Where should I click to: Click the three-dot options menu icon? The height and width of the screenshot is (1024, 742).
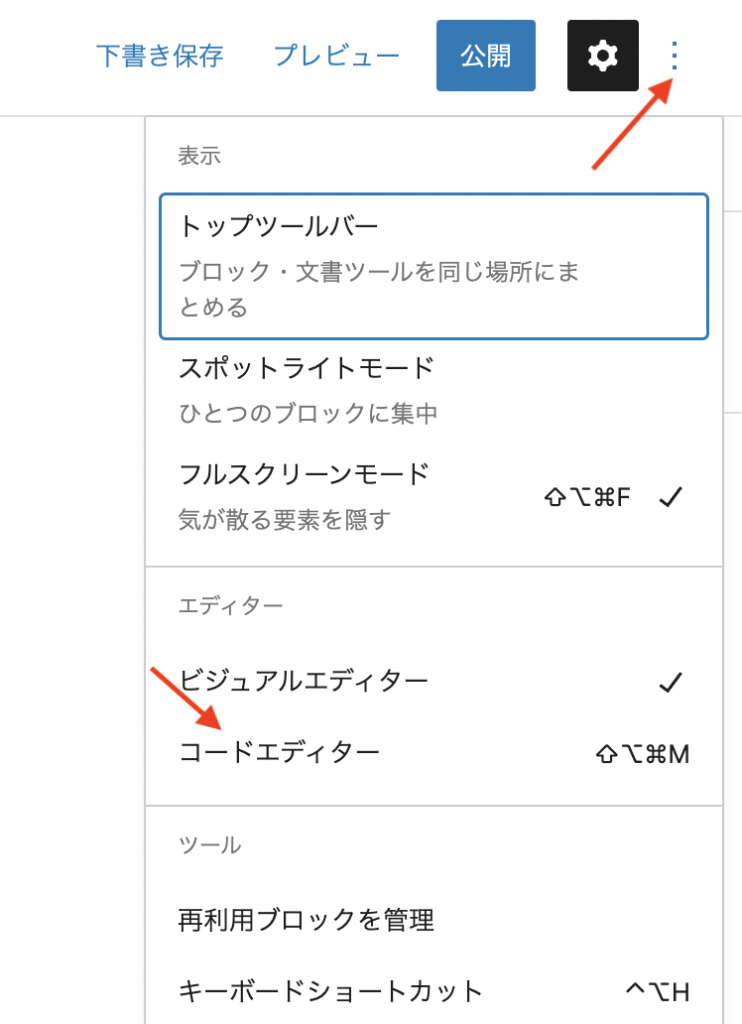(x=675, y=56)
